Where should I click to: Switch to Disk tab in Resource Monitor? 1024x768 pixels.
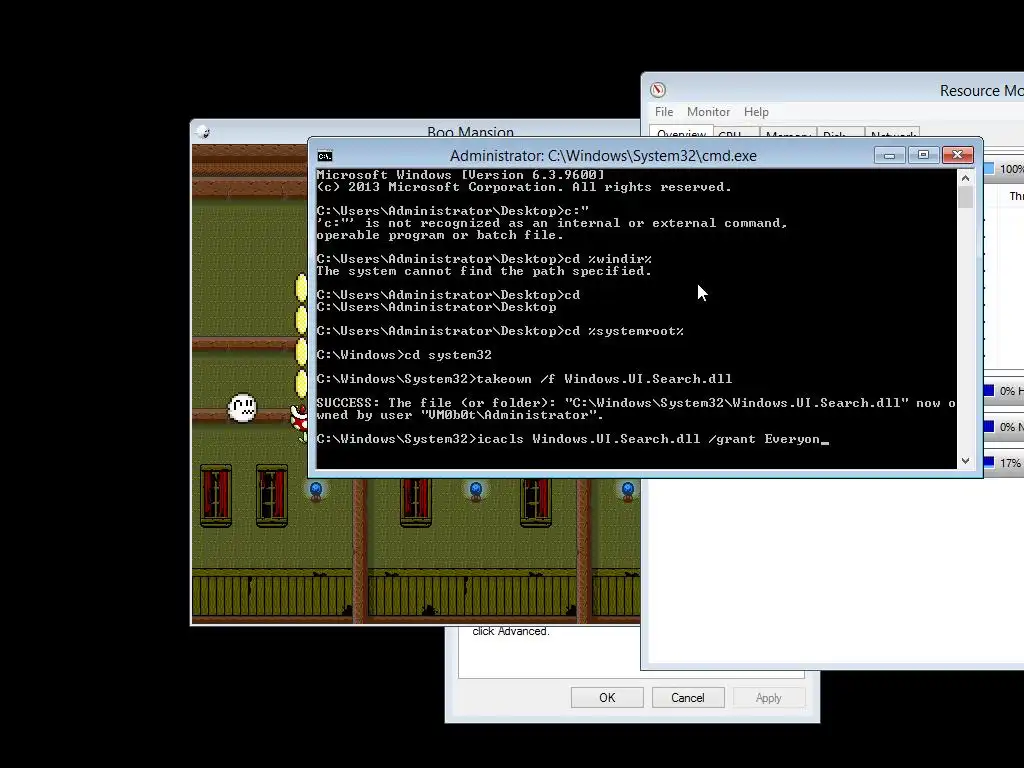pos(840,133)
